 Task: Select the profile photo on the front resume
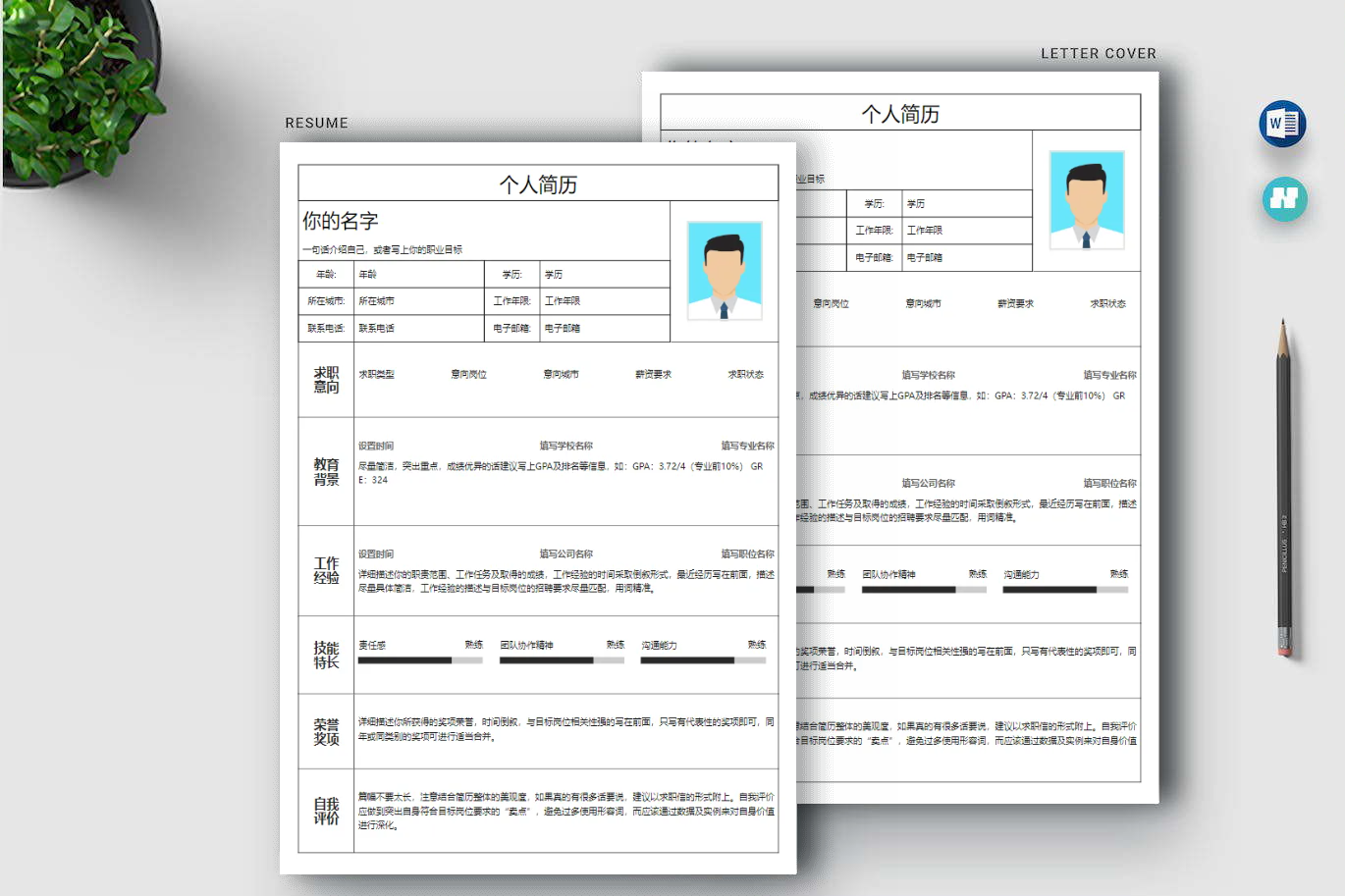point(725,271)
